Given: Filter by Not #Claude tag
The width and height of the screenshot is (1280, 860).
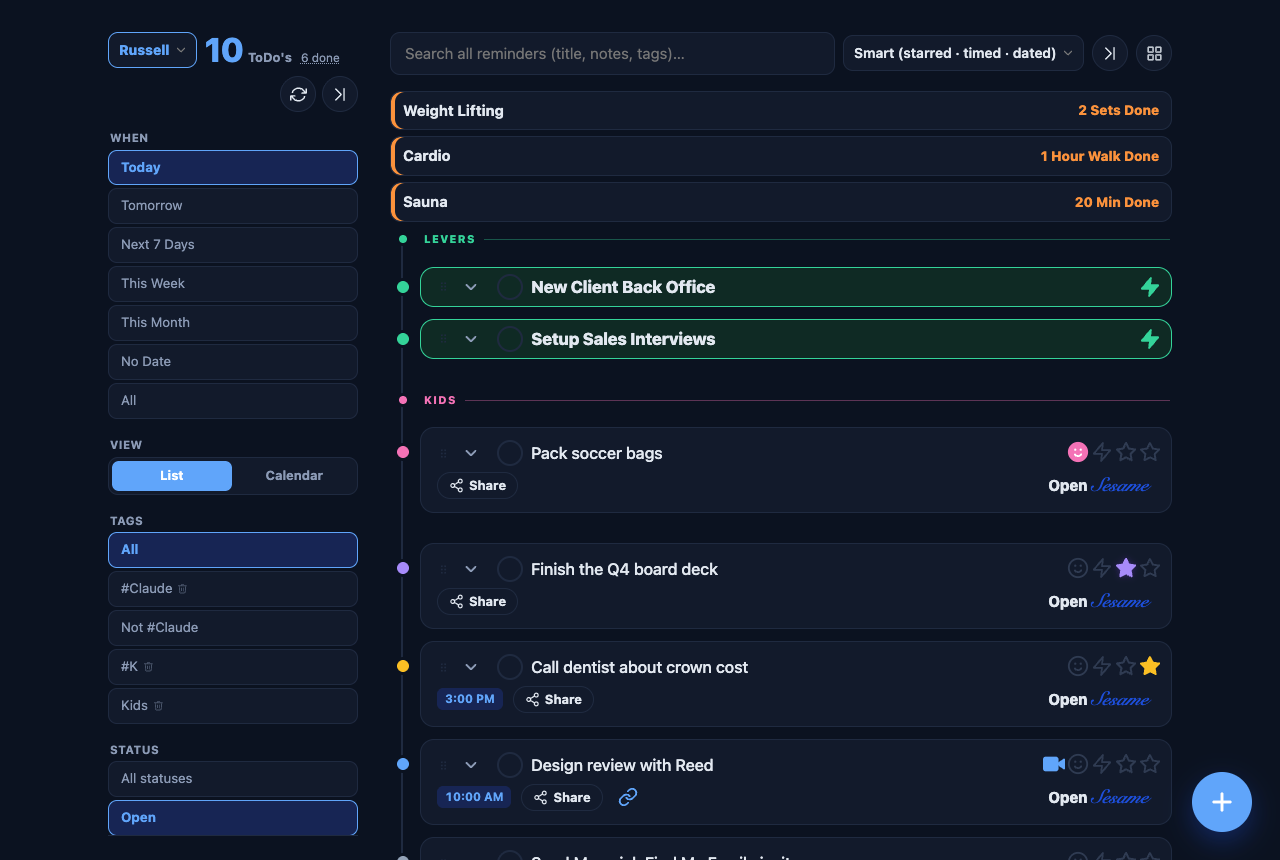Looking at the screenshot, I should coord(233,628).
